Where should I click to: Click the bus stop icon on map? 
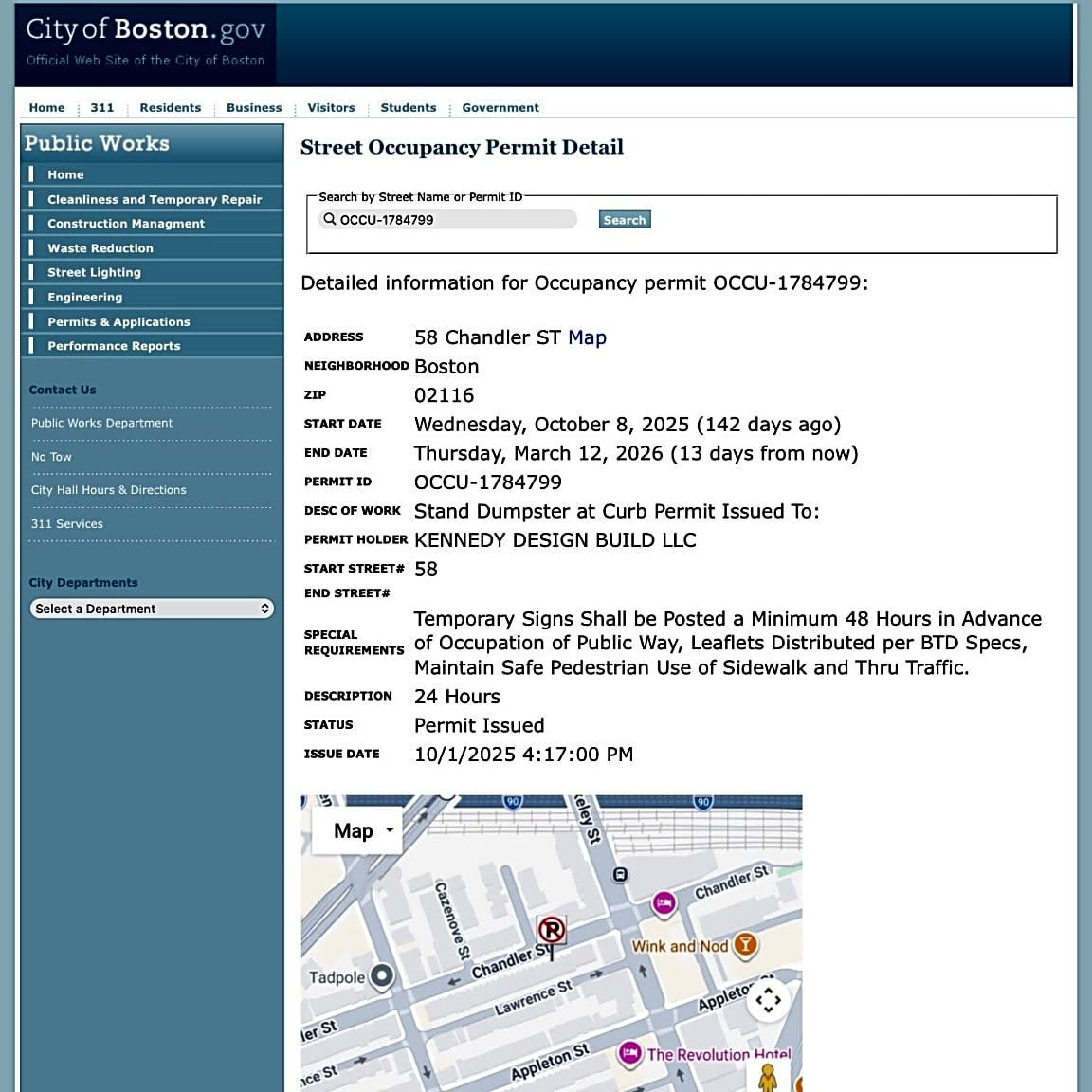point(620,874)
